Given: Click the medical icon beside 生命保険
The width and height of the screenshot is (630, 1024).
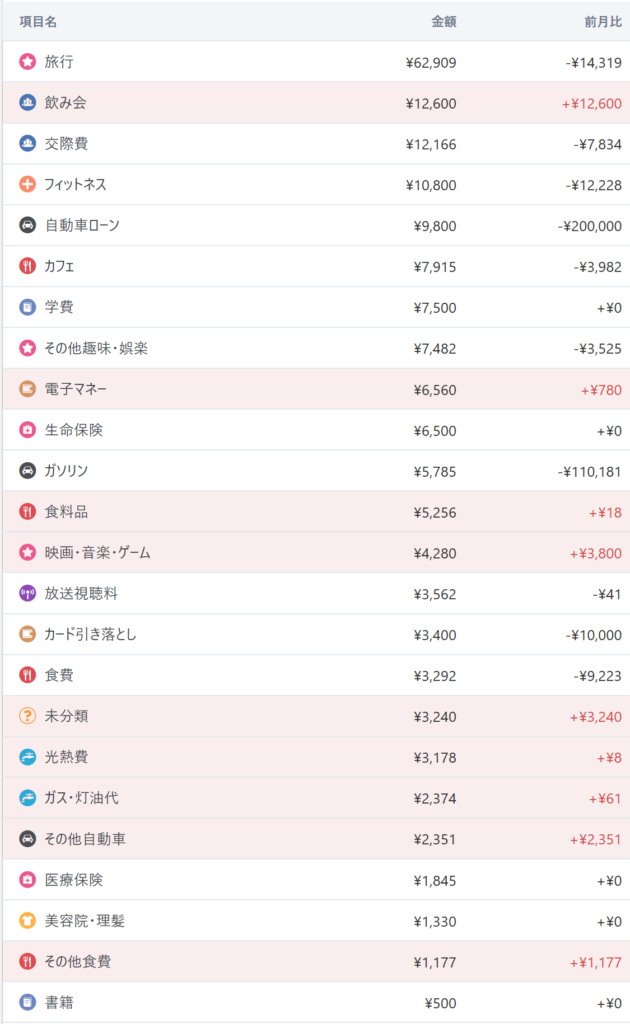Looking at the screenshot, I should pos(27,430).
